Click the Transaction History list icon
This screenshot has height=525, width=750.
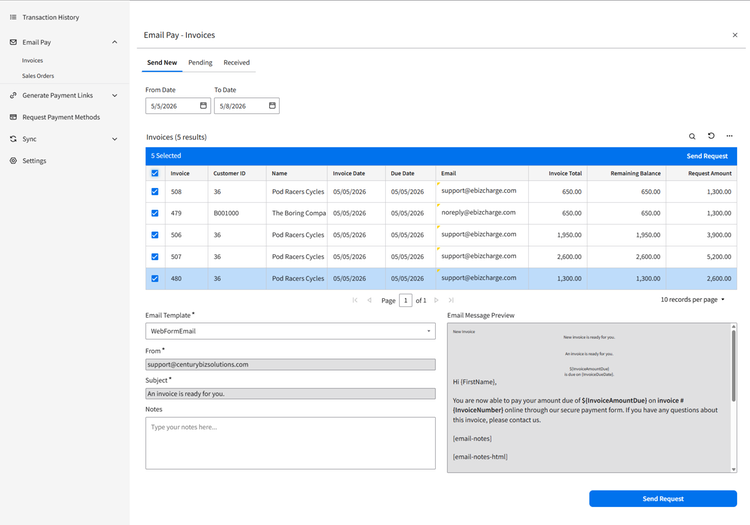[x=13, y=17]
